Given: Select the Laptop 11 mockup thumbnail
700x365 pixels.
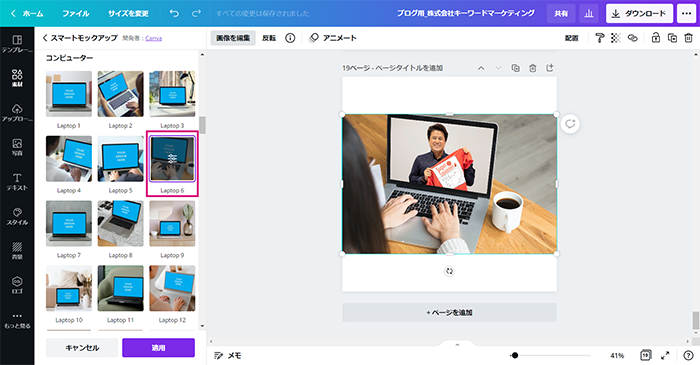Looking at the screenshot, I should click(x=121, y=288).
